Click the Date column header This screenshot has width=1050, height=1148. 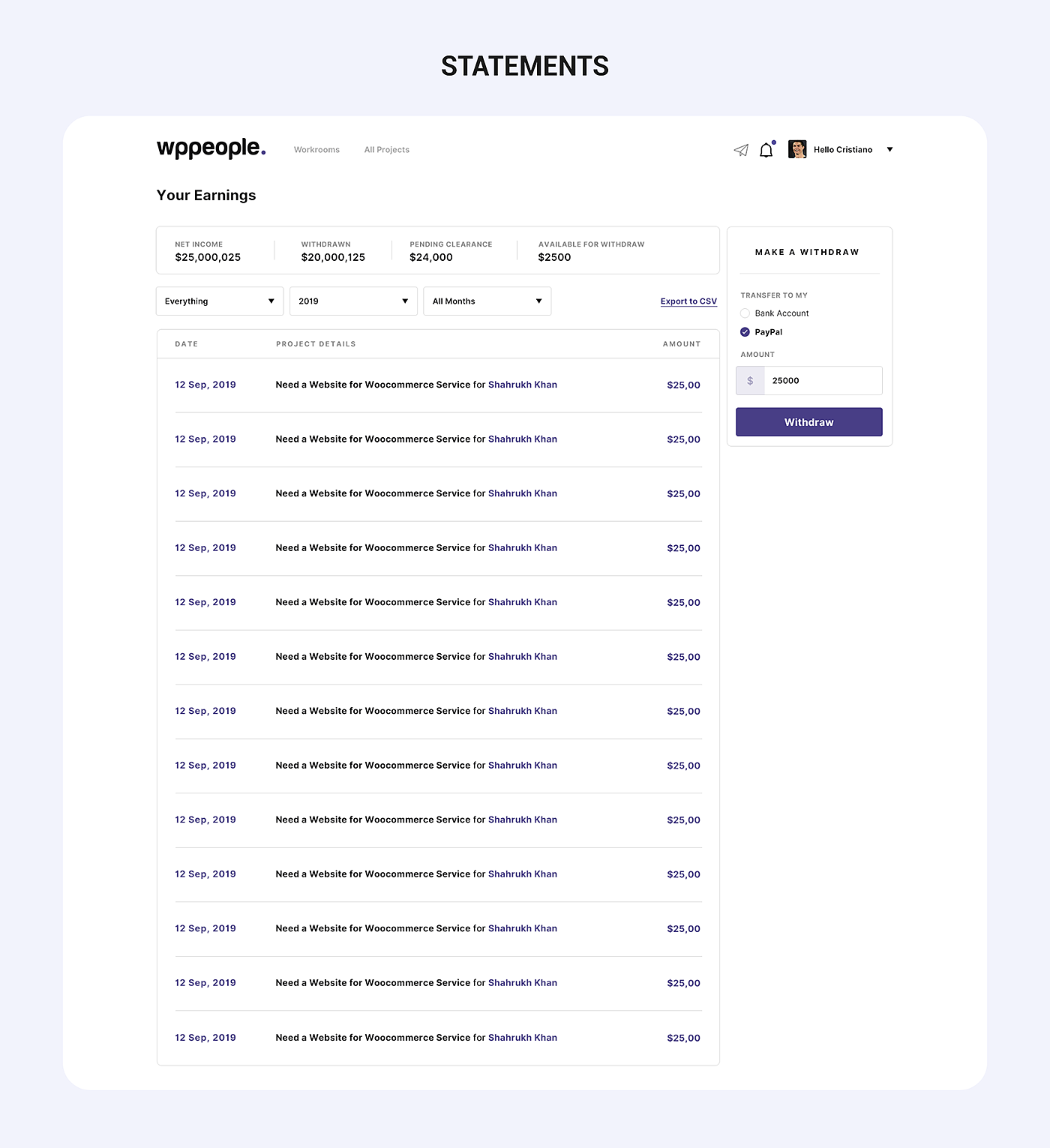pos(187,344)
